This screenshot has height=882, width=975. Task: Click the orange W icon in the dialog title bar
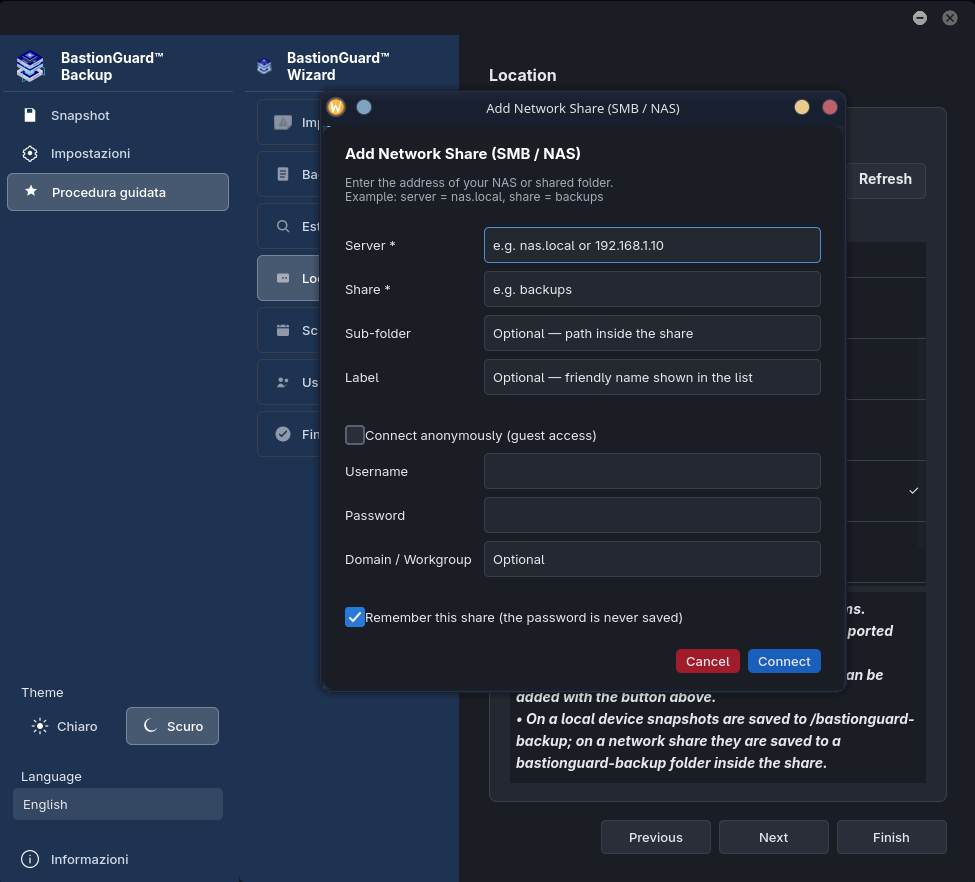[x=336, y=108]
